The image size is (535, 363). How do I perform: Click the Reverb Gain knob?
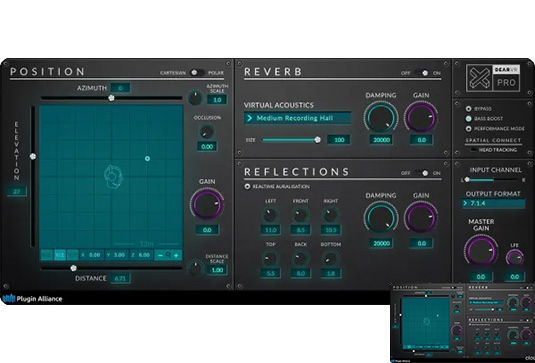coord(421,118)
